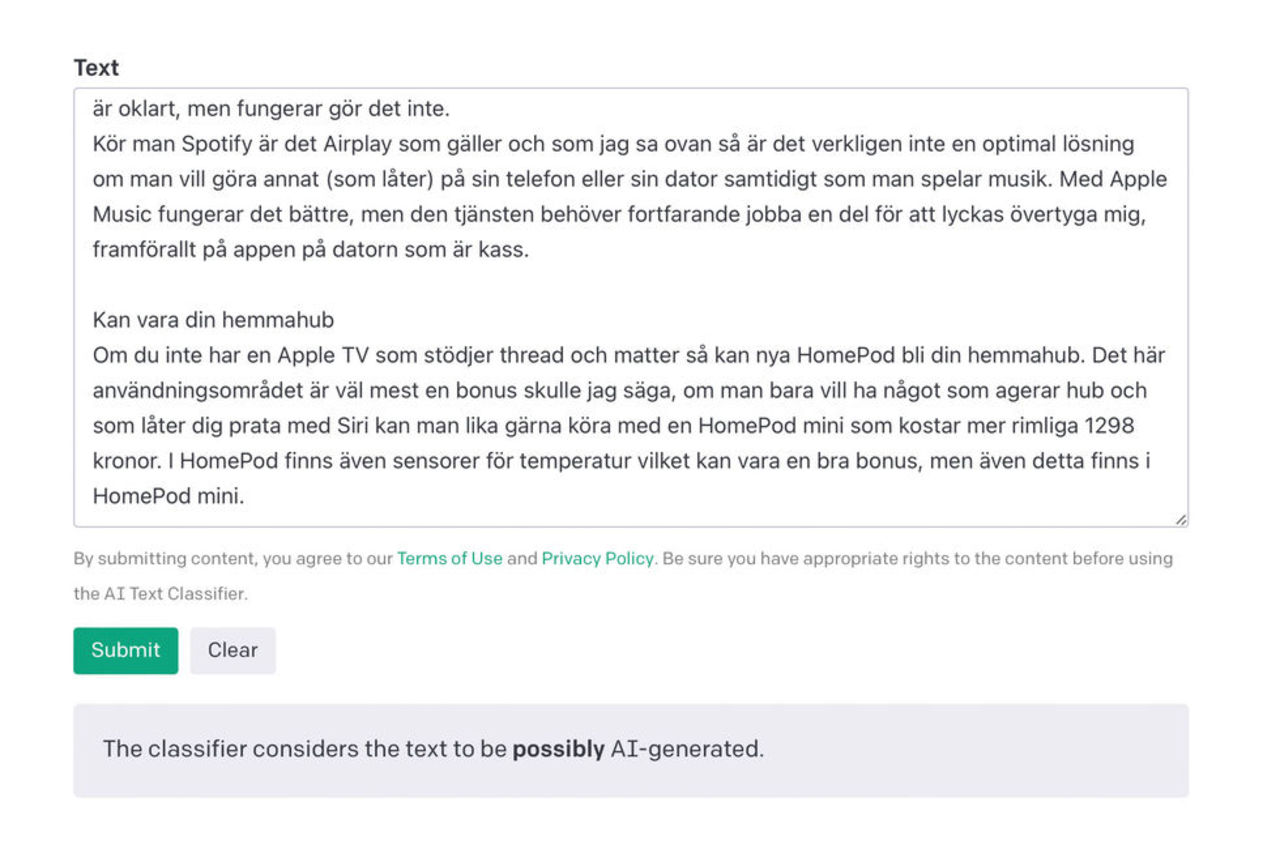This screenshot has height=866, width=1280.
Task: Clear the submitted text content
Action: pyautogui.click(x=232, y=650)
